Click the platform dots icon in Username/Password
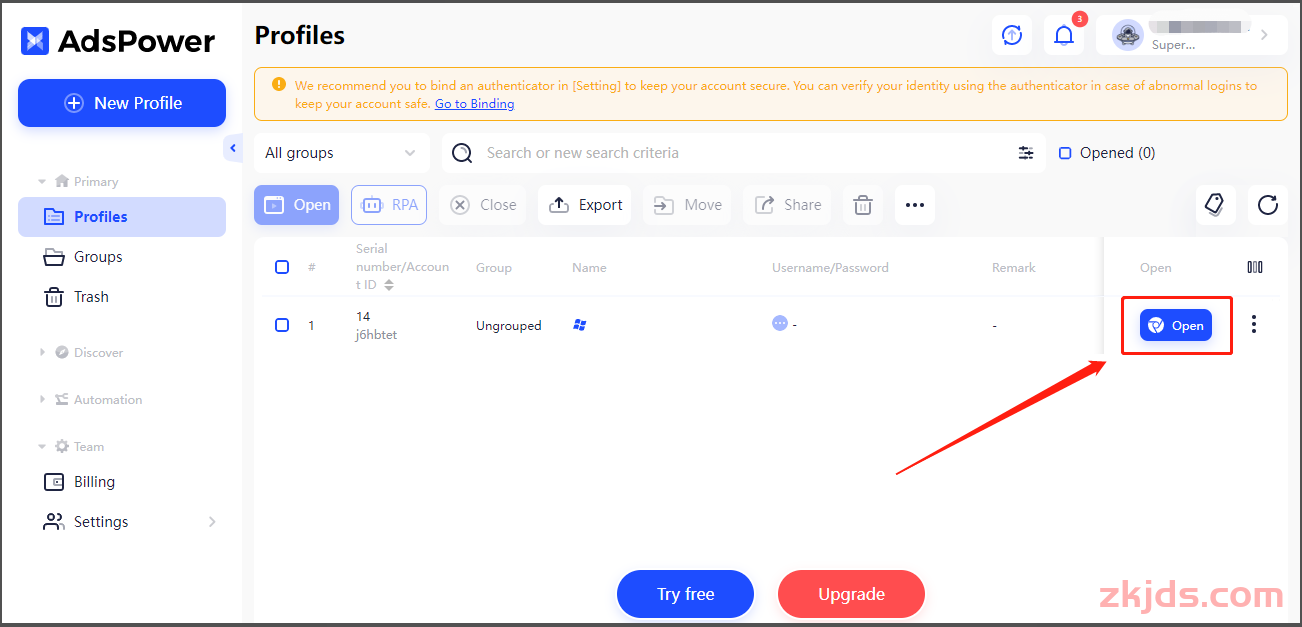 coord(780,323)
